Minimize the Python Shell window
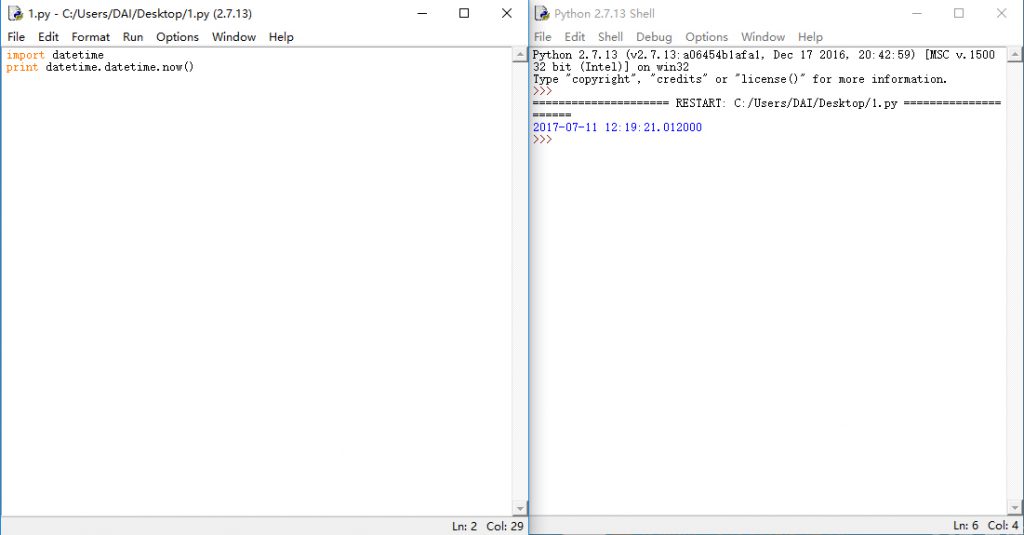This screenshot has width=1024, height=535. tap(917, 13)
